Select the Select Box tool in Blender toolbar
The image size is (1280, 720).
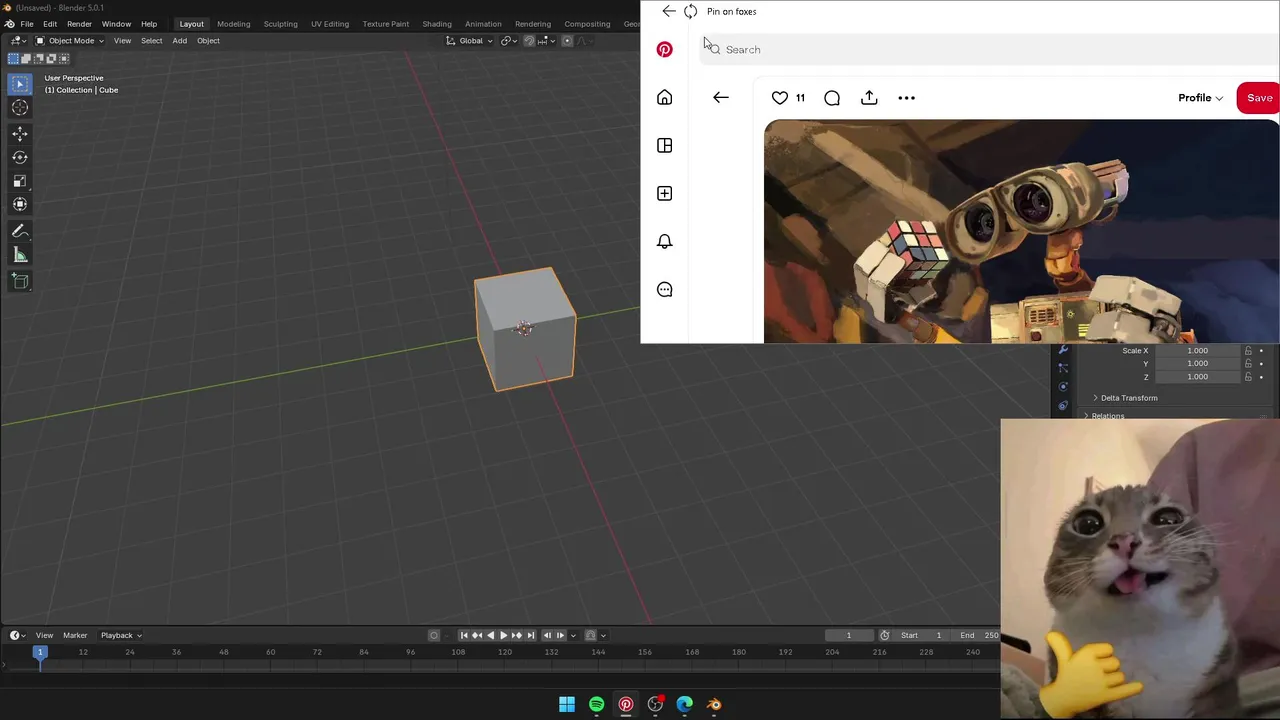(x=20, y=84)
